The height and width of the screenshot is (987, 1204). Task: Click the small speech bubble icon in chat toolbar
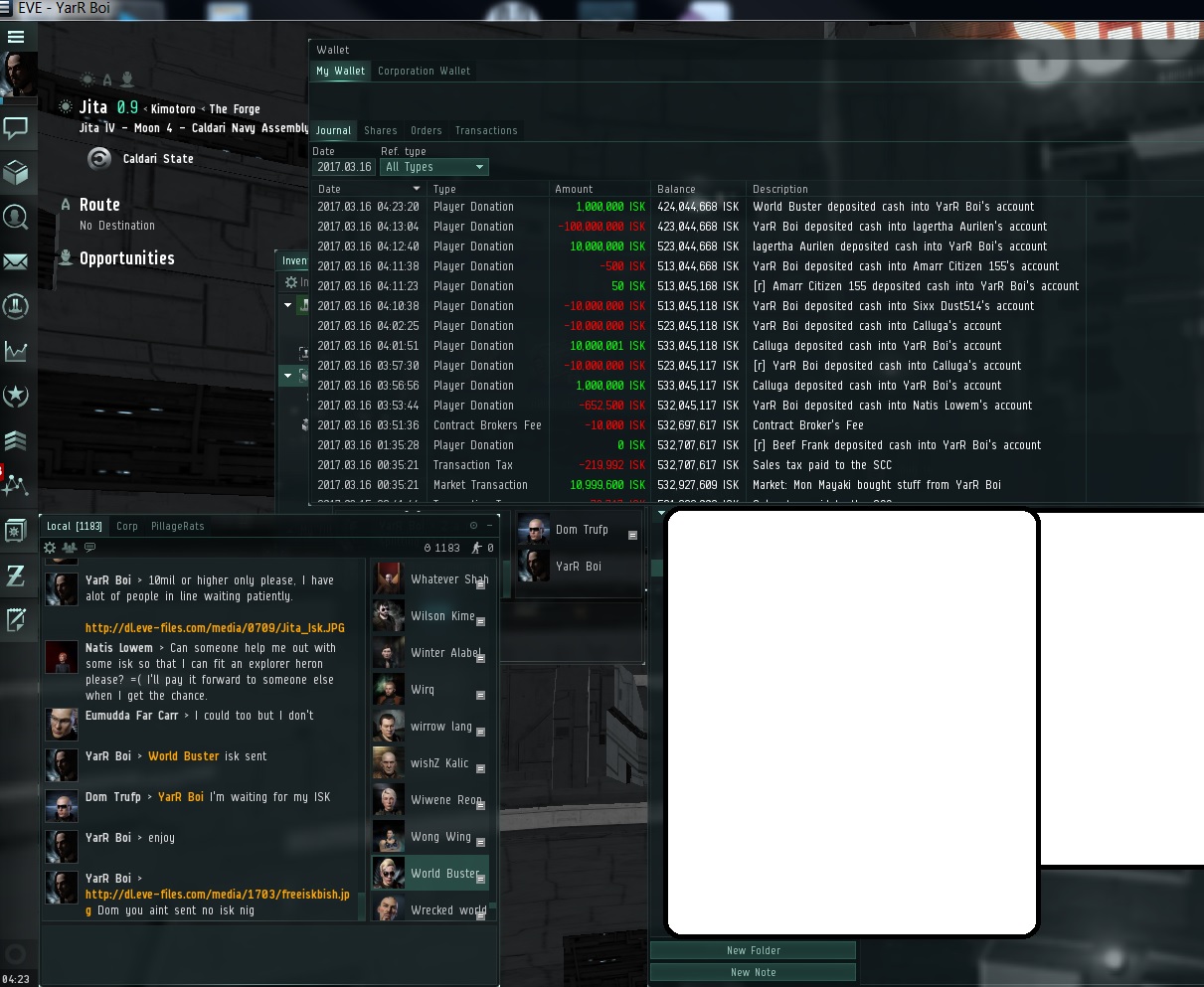coord(89,548)
